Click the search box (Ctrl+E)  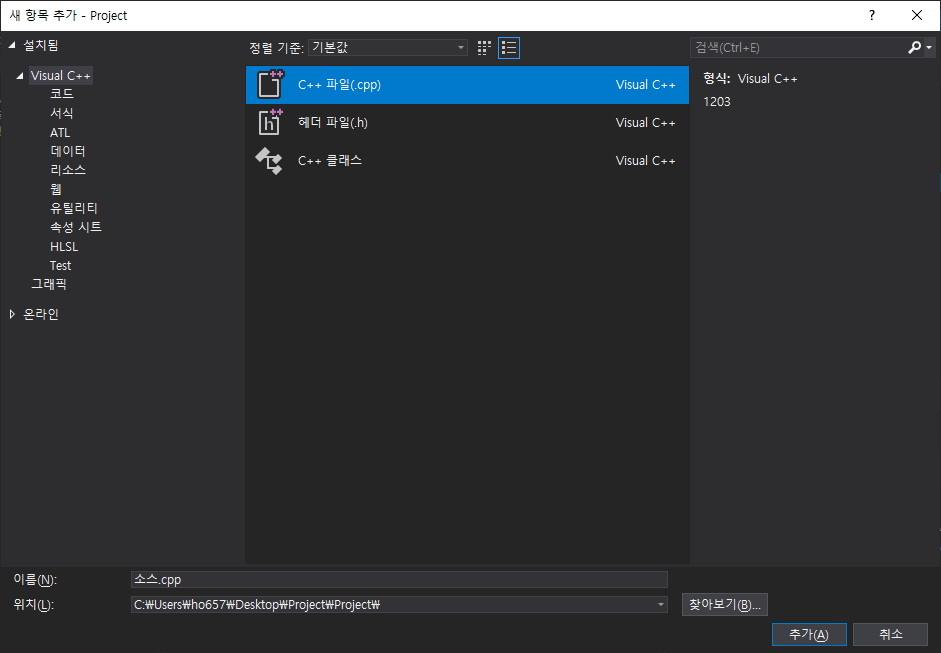click(798, 47)
